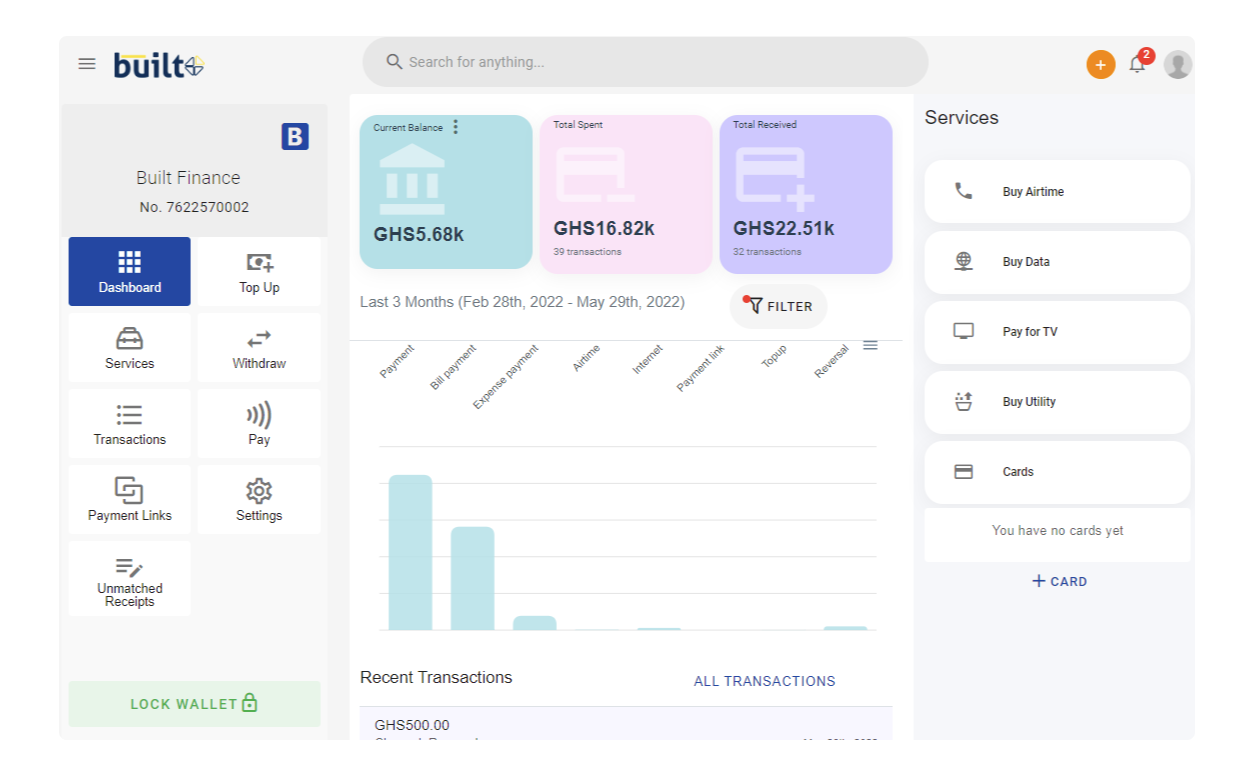Open the user profile avatar
Viewport: 1254px width, 776px height.
click(1177, 65)
